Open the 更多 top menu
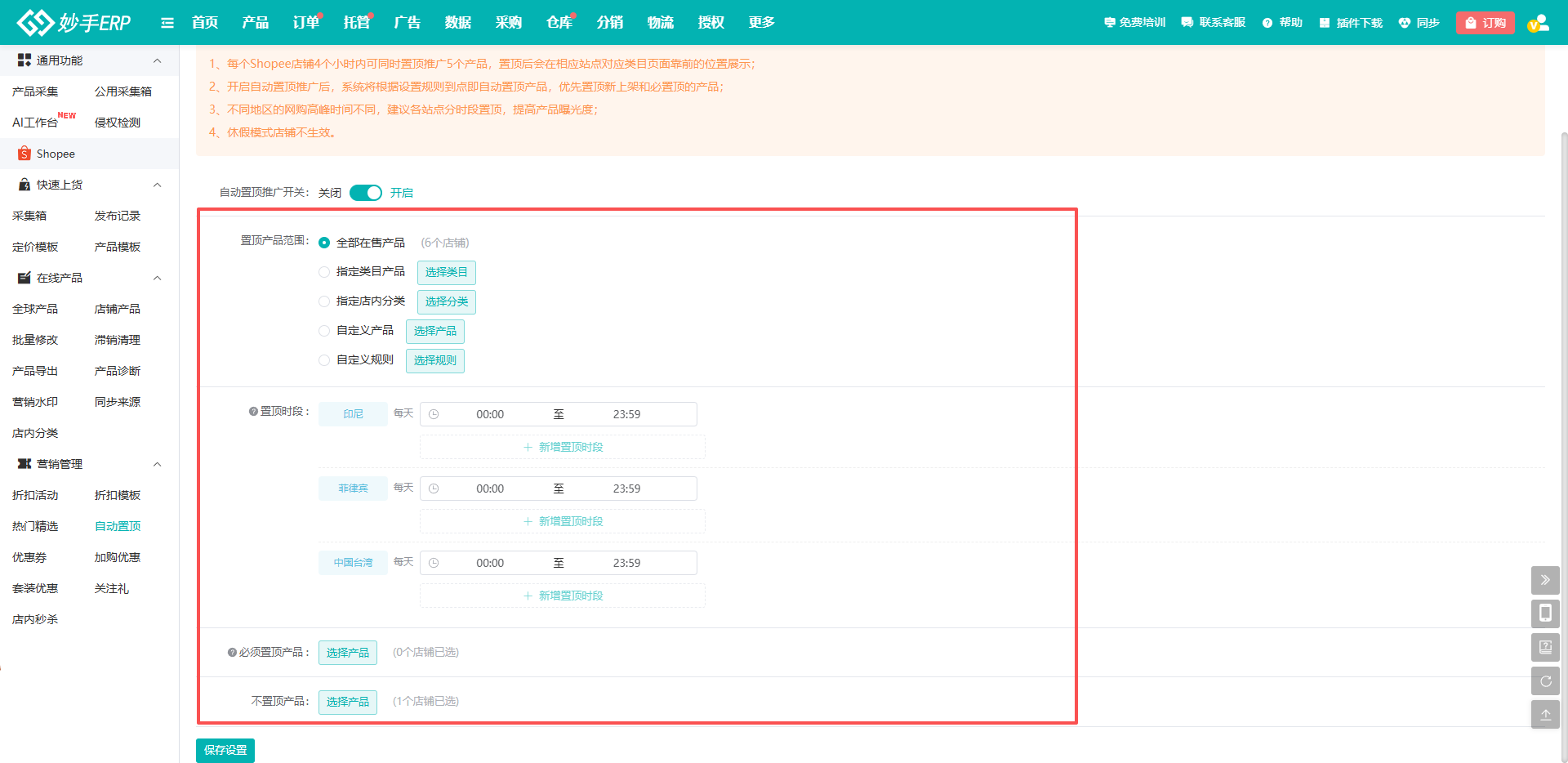The height and width of the screenshot is (763, 1568). click(x=762, y=22)
